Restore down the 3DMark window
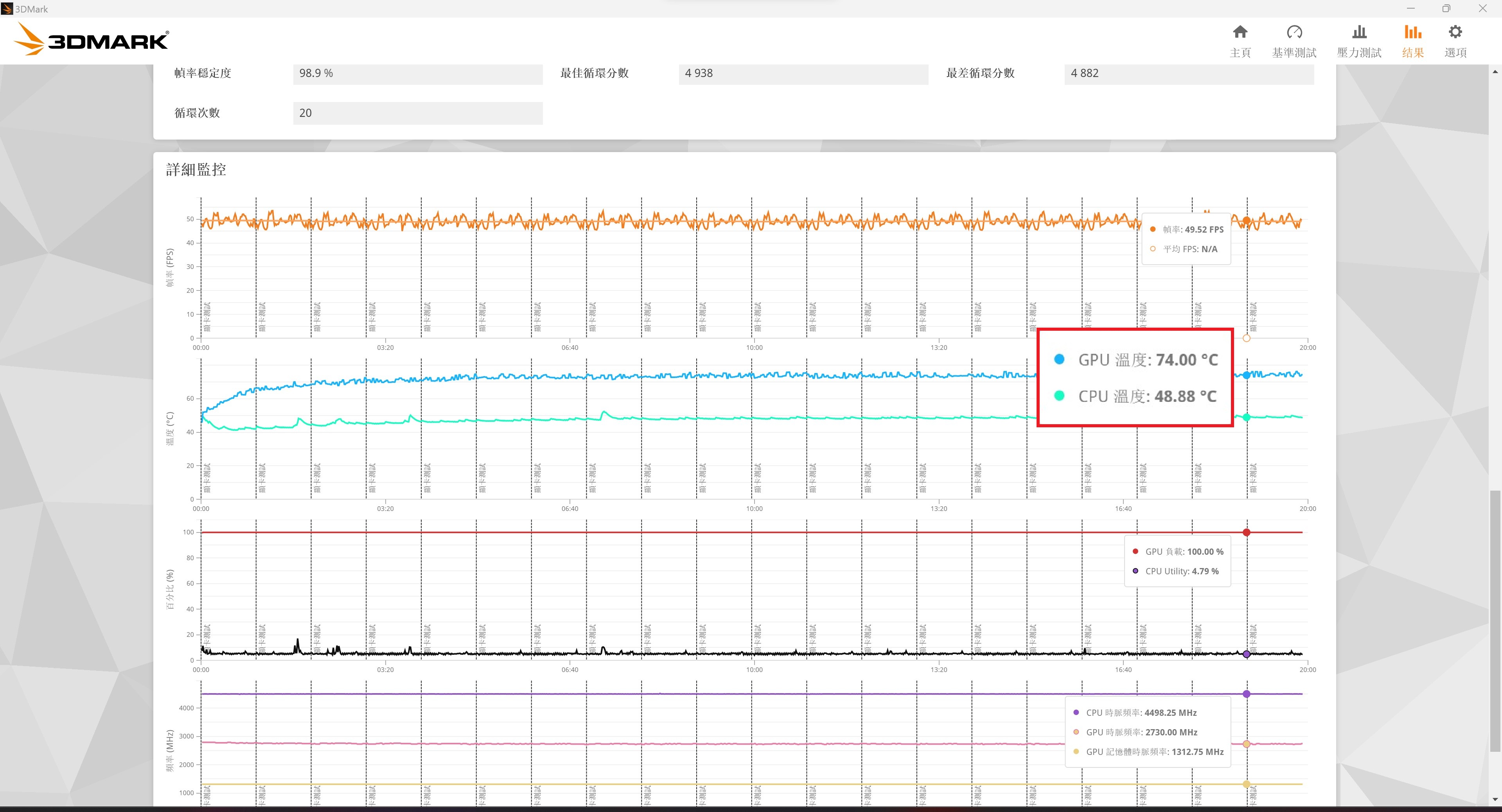The image size is (1502, 812). click(1446, 9)
